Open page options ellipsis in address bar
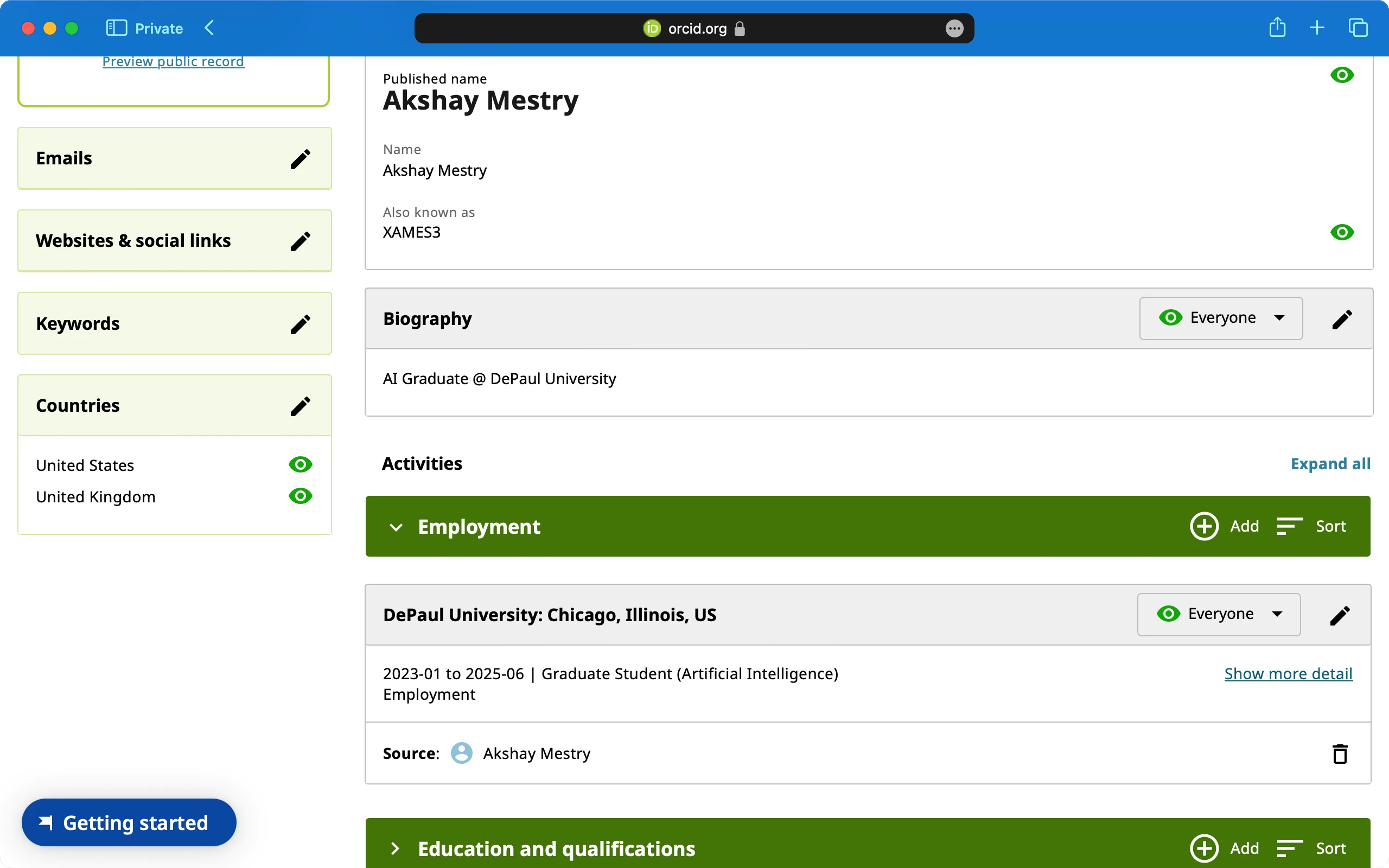 [954, 29]
